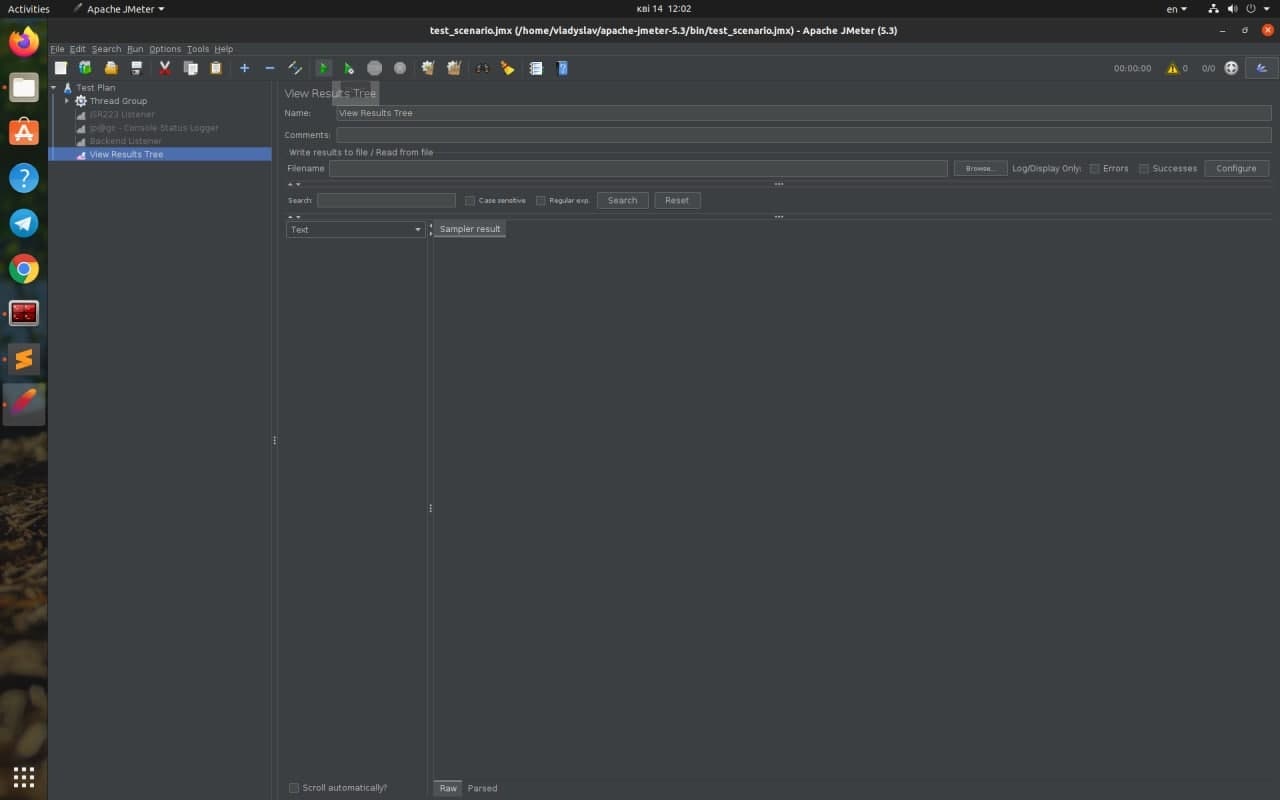Open the Plugins Manager feather icon

[1262, 68]
